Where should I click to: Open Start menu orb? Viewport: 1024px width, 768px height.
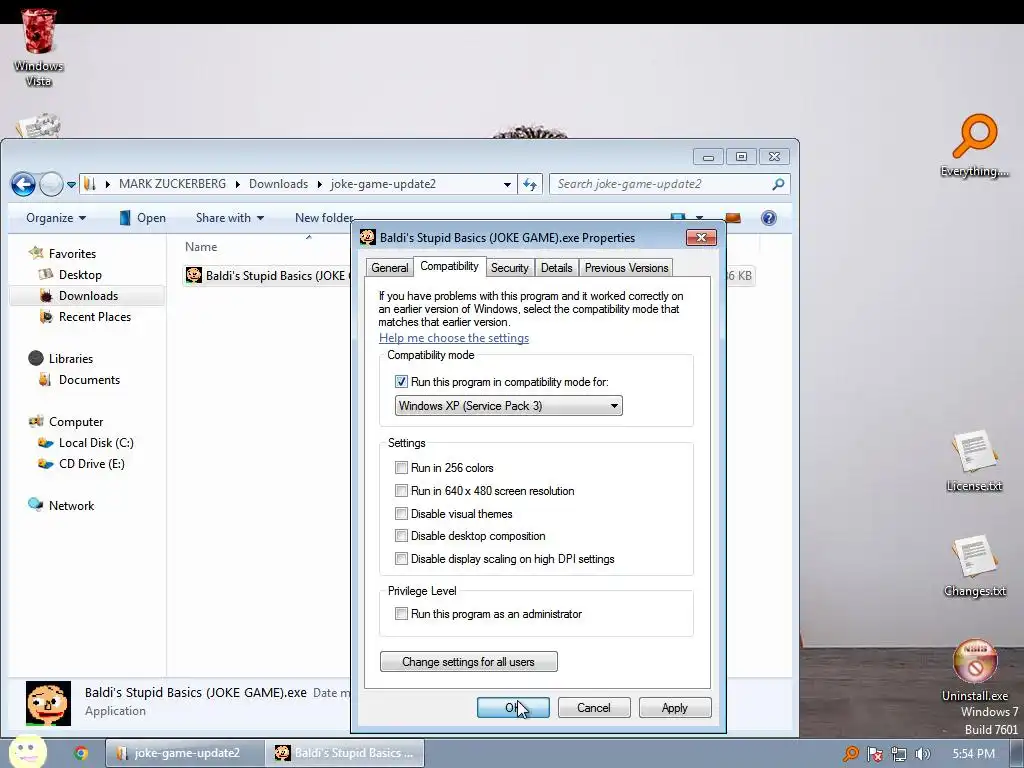pos(26,752)
